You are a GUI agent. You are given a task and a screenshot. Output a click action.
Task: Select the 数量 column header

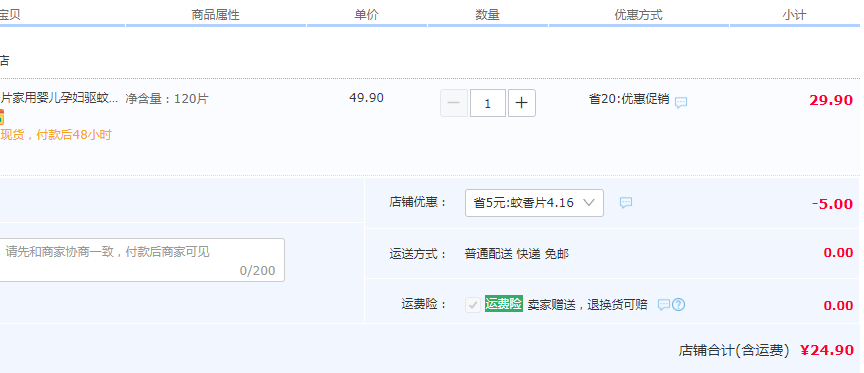[488, 15]
